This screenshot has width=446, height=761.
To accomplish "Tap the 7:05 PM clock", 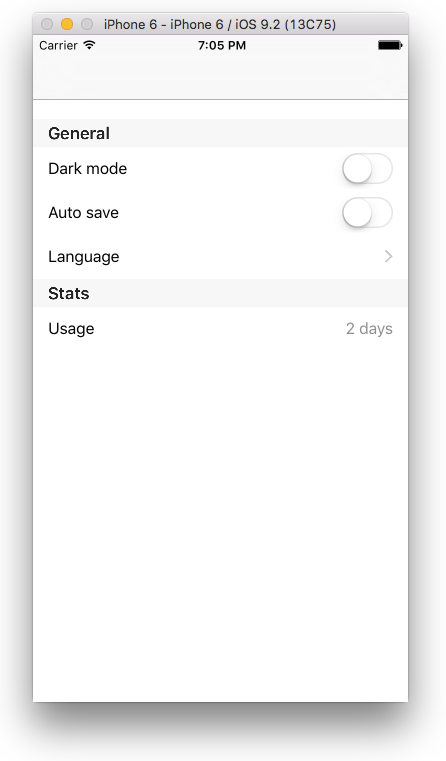I will [x=222, y=46].
